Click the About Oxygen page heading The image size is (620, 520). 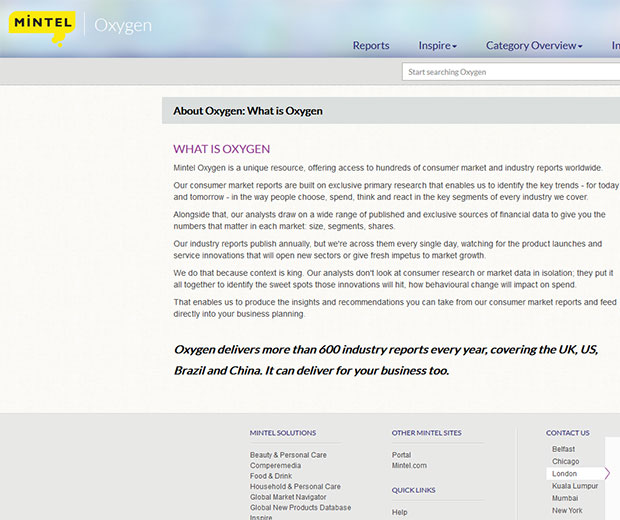[x=248, y=111]
